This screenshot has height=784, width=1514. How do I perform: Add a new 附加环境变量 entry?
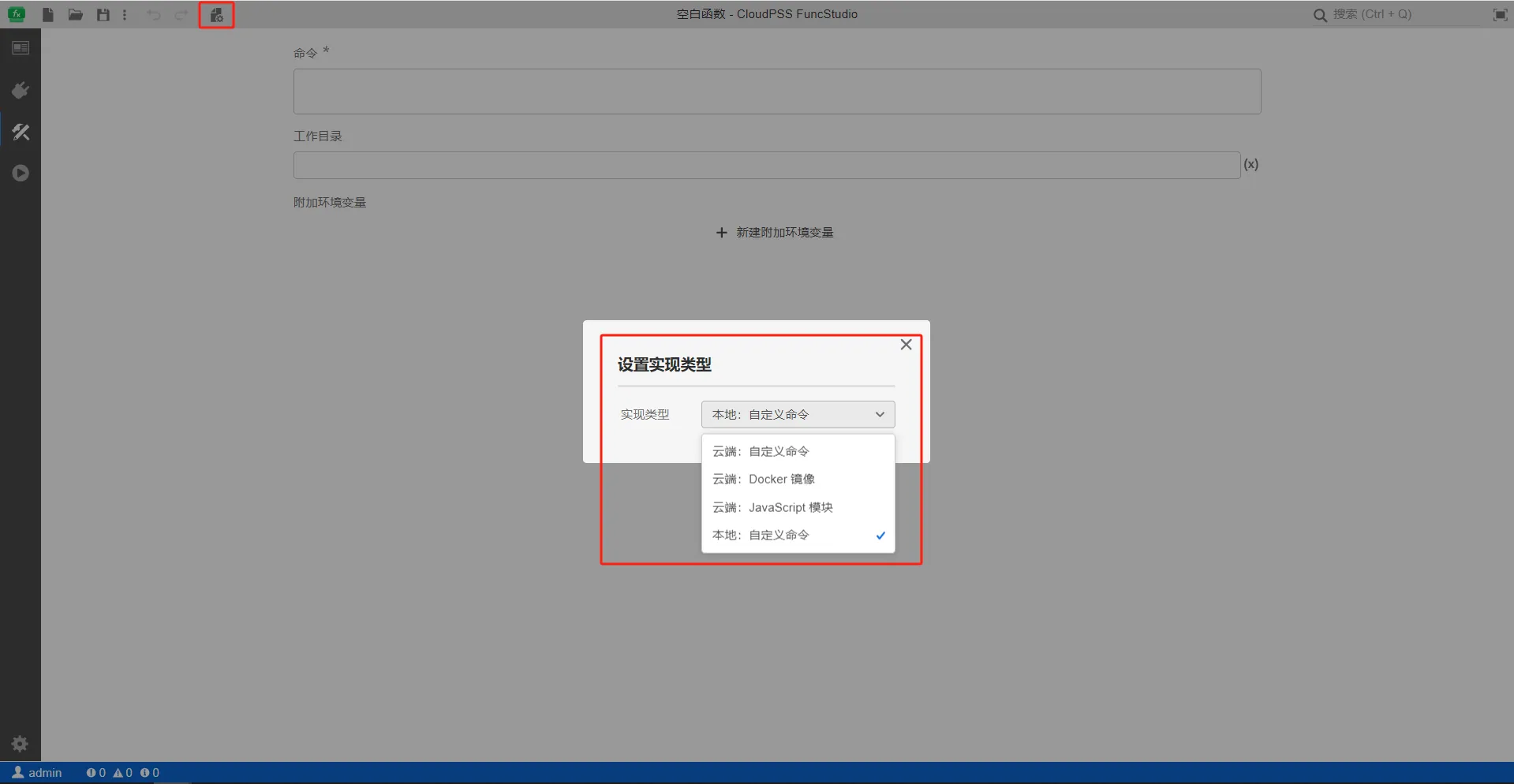775,233
